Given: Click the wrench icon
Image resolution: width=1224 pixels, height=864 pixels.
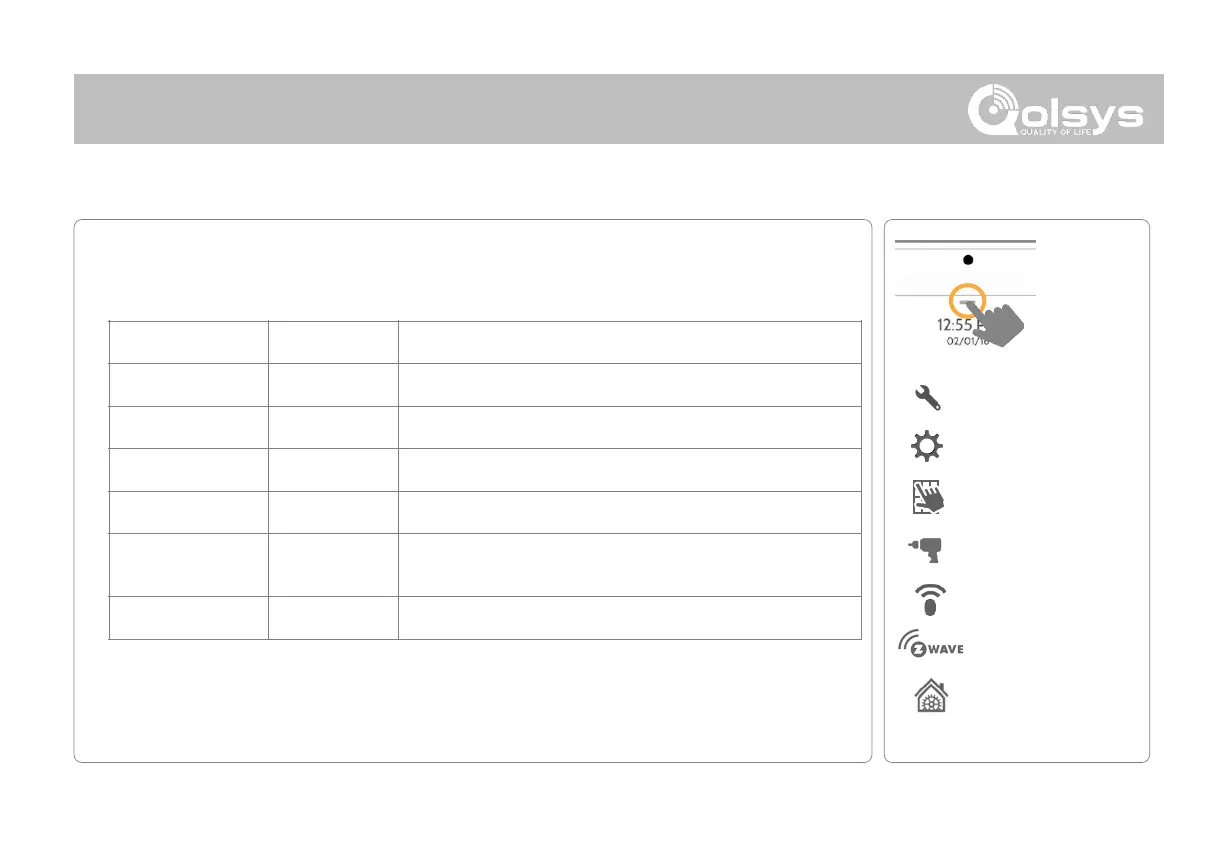Looking at the screenshot, I should click(927, 399).
